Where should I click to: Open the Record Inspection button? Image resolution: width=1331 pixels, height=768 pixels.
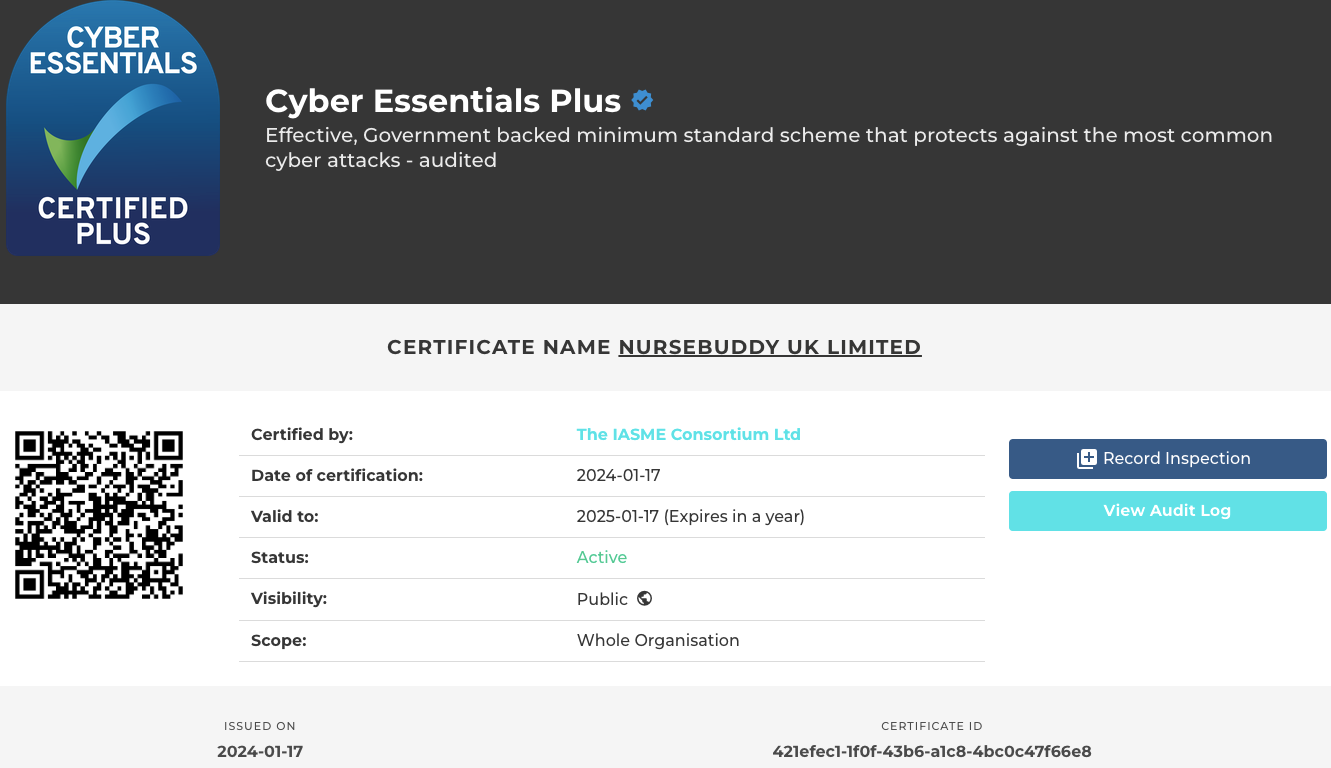point(1167,459)
